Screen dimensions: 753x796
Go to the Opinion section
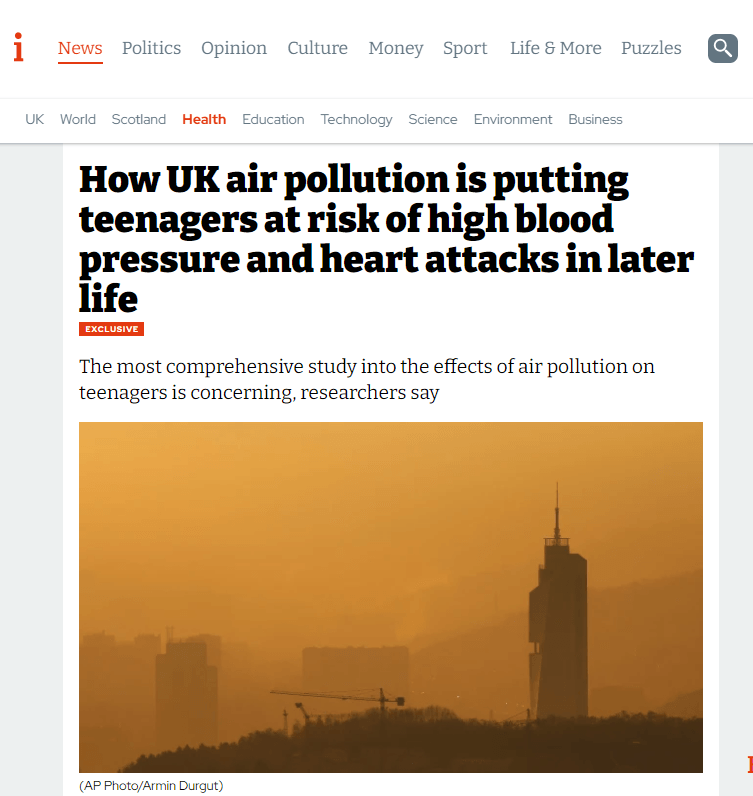click(234, 48)
